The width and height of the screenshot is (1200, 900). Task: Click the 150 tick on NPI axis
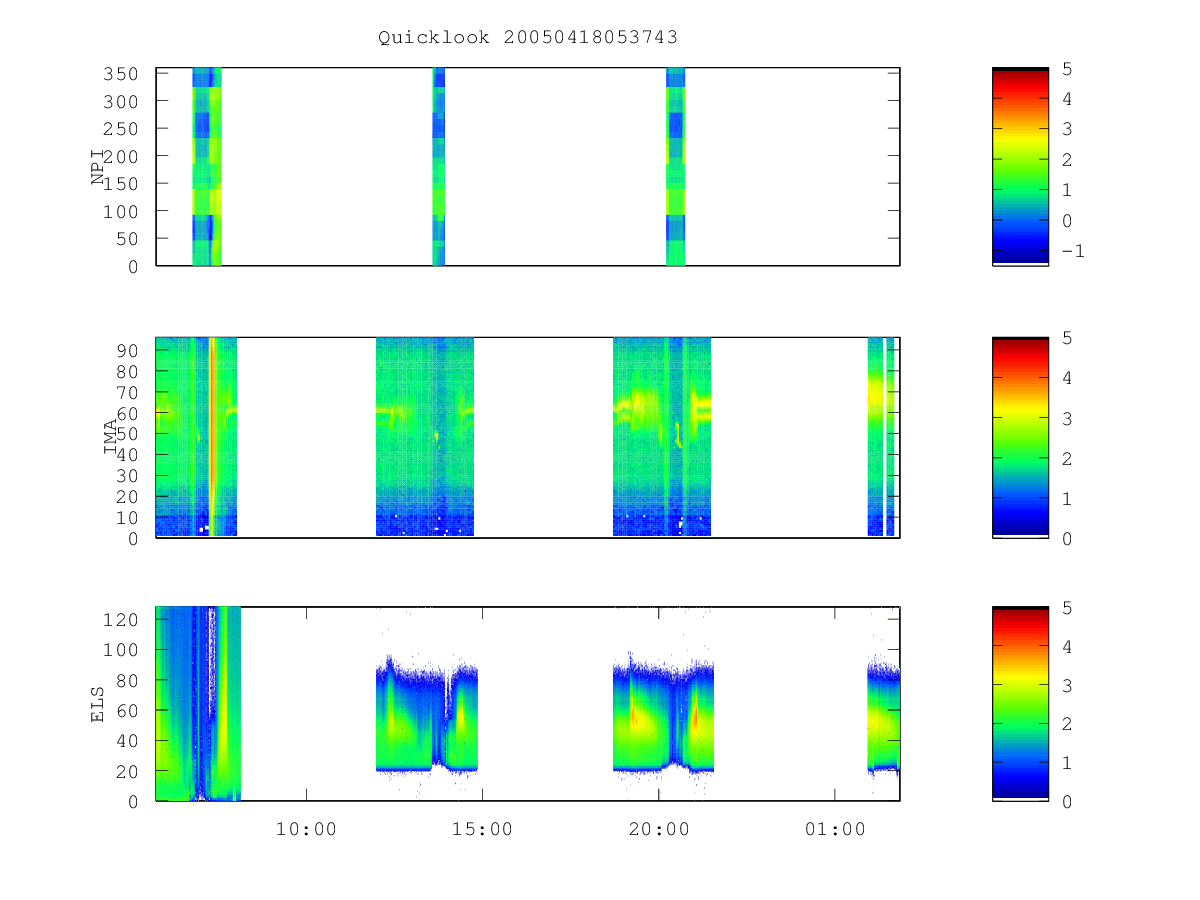click(122, 184)
